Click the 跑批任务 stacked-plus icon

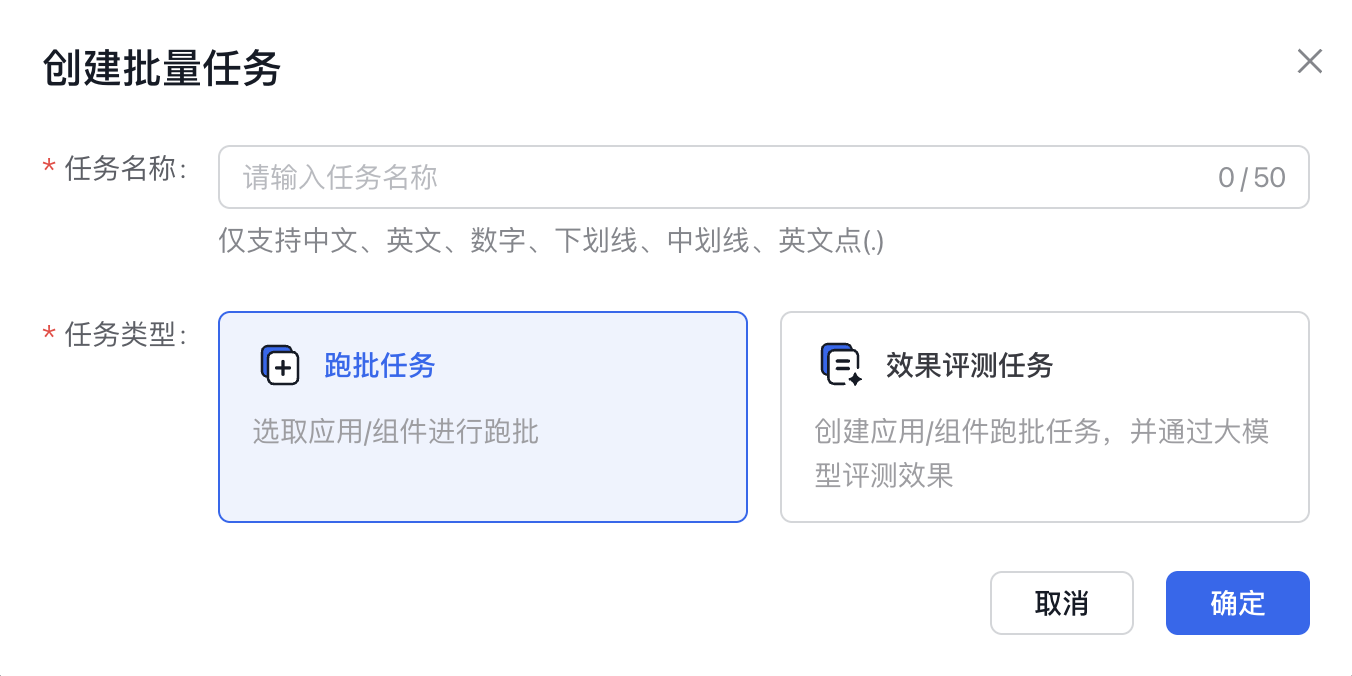280,366
